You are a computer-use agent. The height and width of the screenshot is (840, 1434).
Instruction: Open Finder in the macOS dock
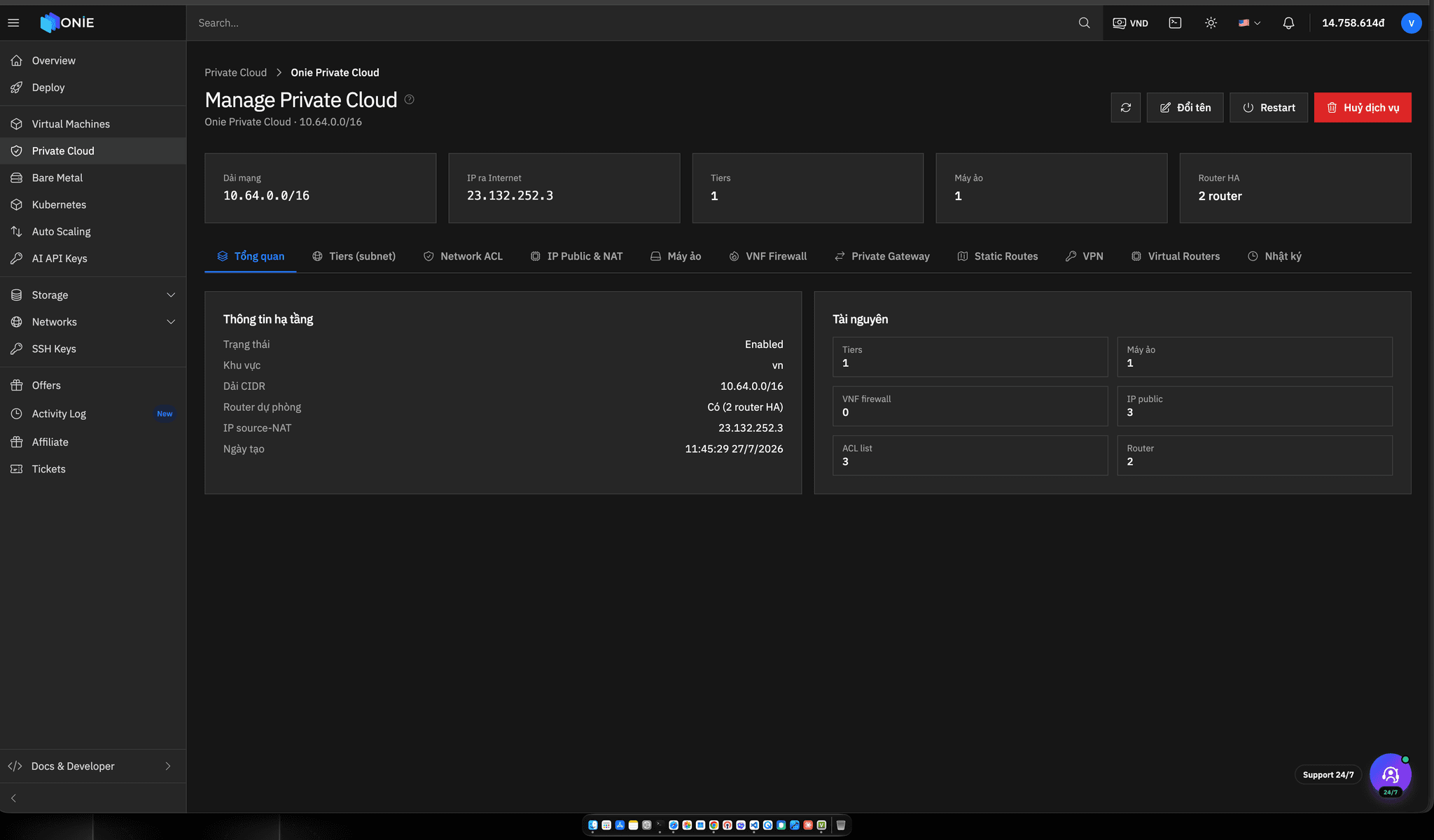pos(593,825)
